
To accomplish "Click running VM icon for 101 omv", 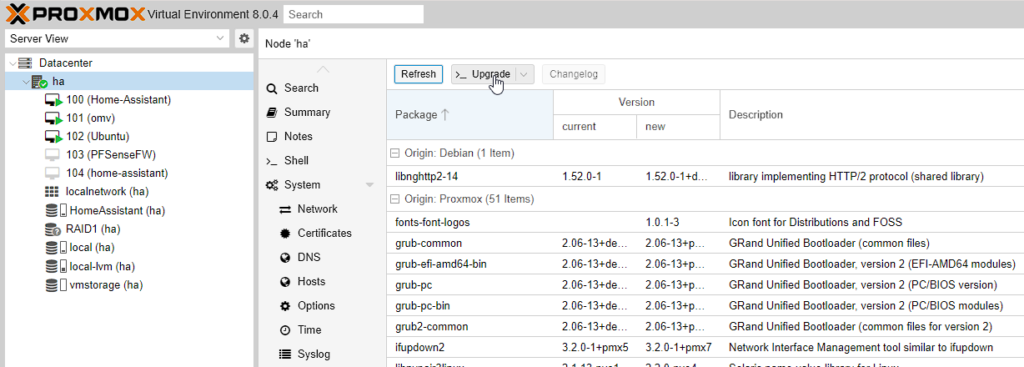I will (54, 118).
